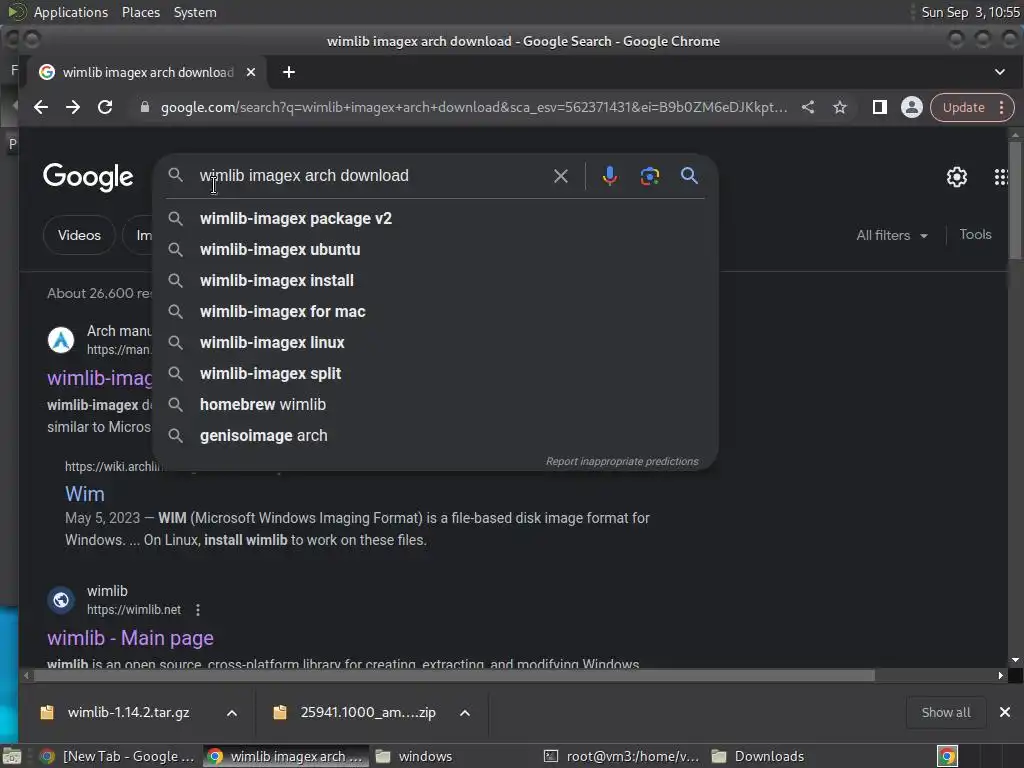Open wimlib - Main page result
The height and width of the screenshot is (768, 1024).
point(131,638)
